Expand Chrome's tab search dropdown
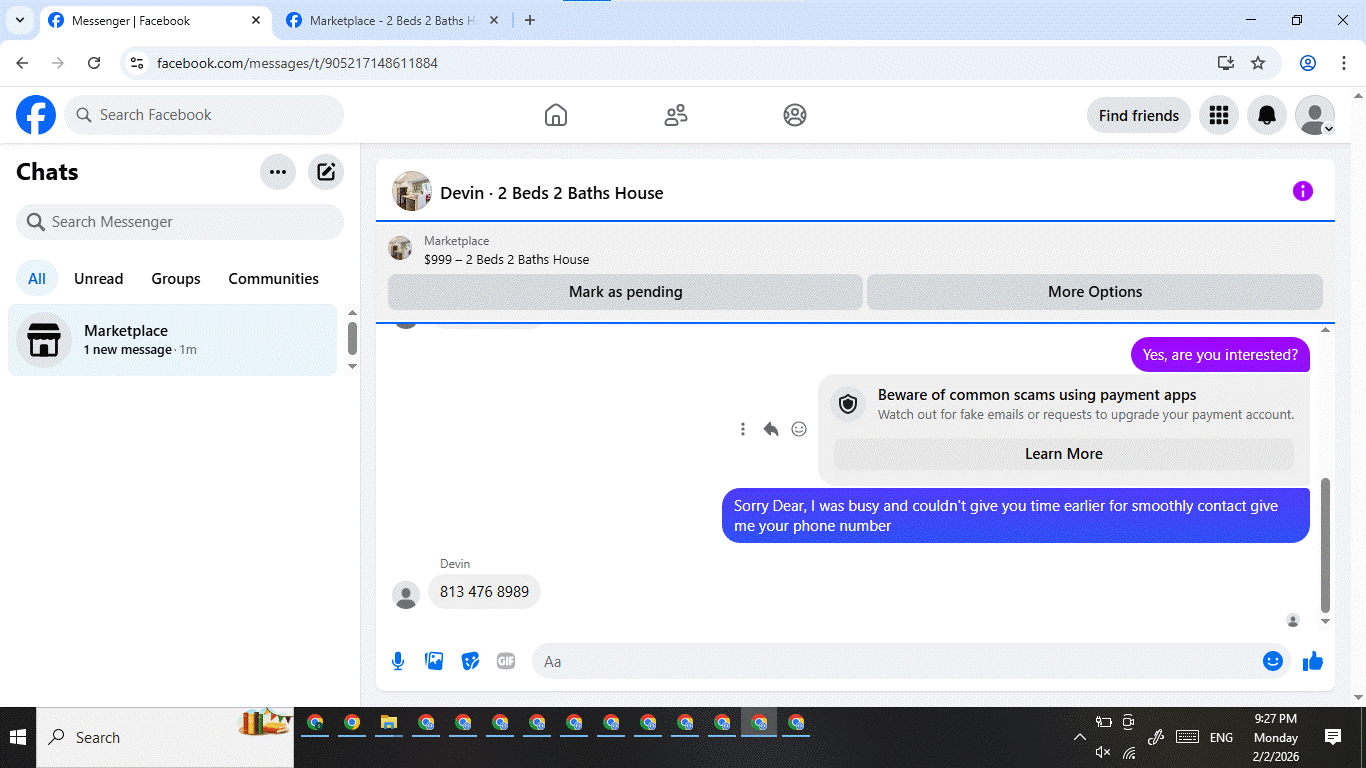1366x768 pixels. (20, 20)
